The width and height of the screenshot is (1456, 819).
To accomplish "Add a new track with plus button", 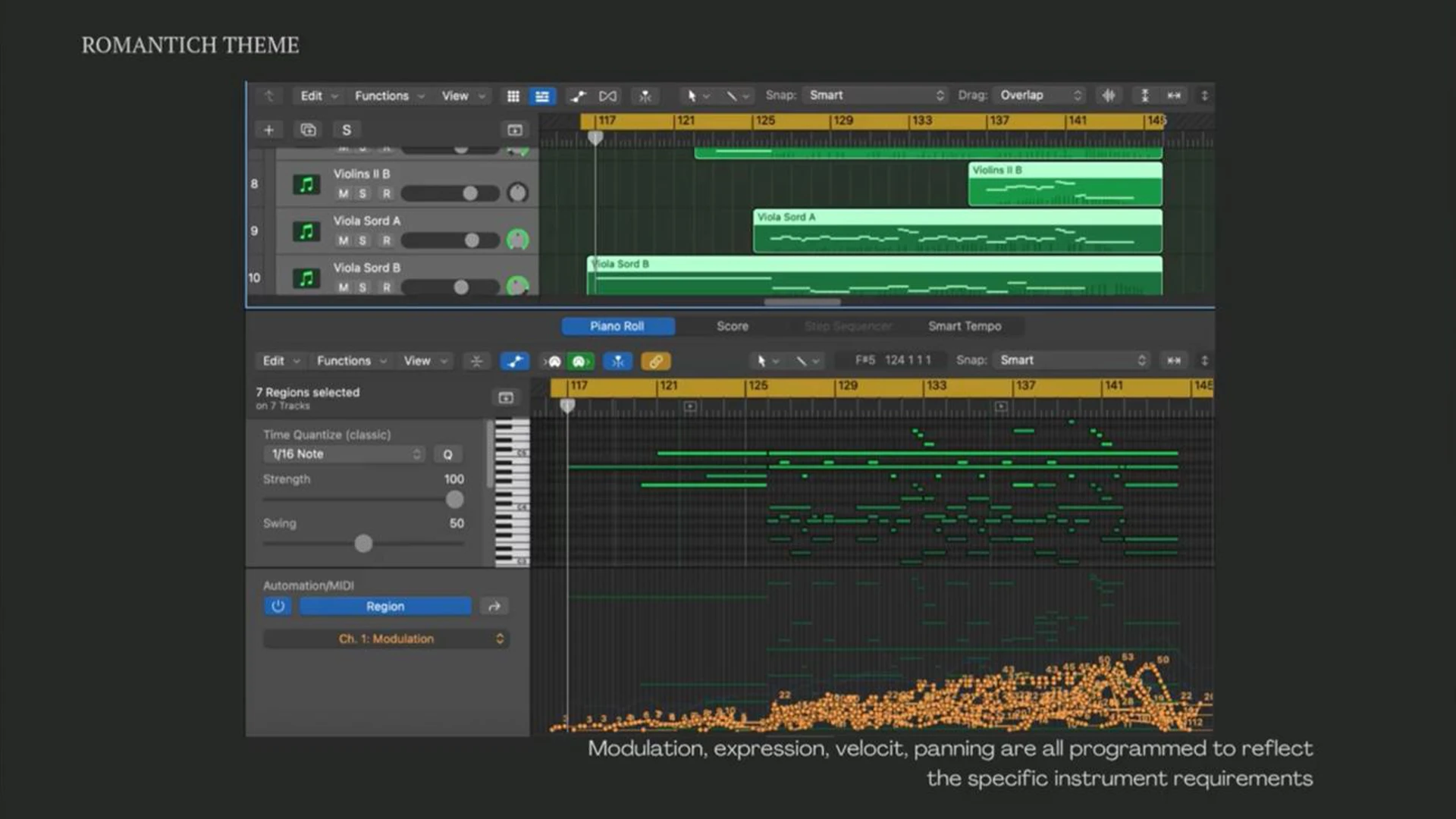I will click(268, 130).
